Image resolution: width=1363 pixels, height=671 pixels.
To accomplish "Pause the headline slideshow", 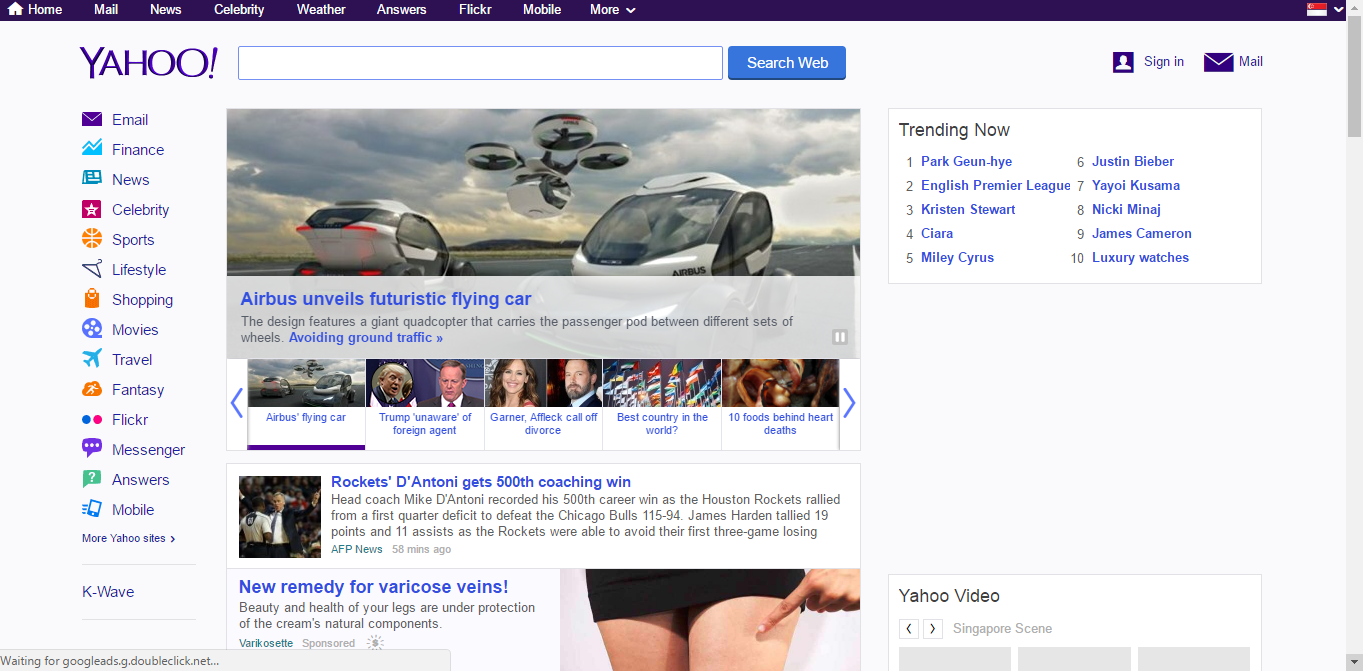I will (840, 337).
